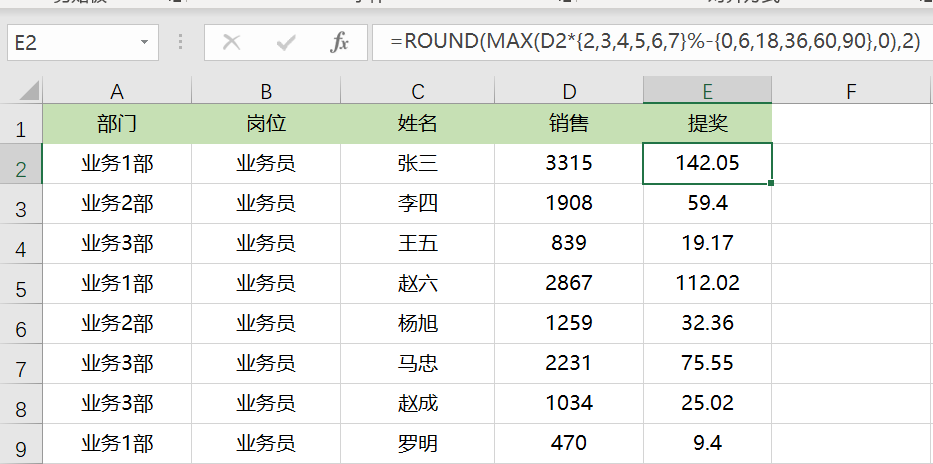Click the cell with name 王五

pos(418,243)
